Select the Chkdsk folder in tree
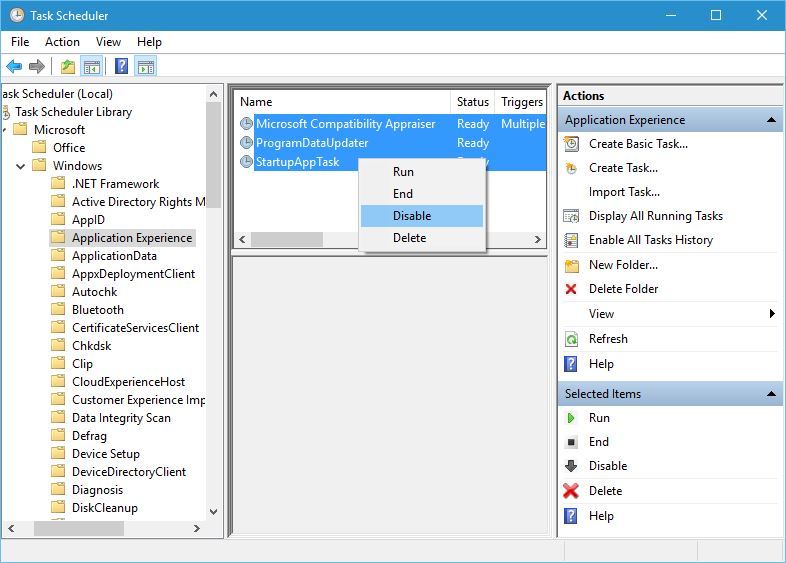Image resolution: width=786 pixels, height=563 pixels. tap(92, 346)
